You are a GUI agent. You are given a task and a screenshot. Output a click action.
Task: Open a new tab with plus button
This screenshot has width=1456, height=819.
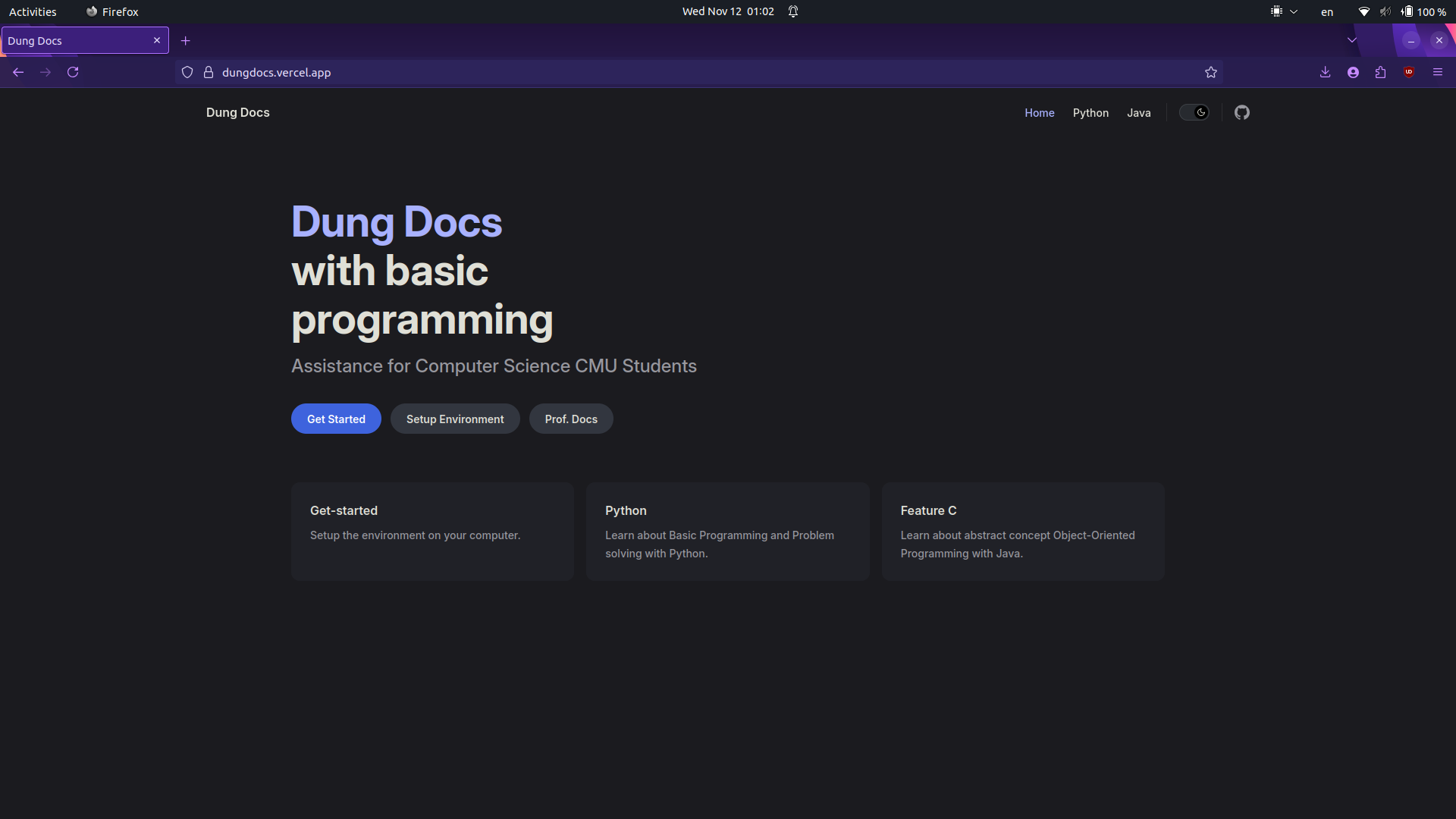click(186, 41)
